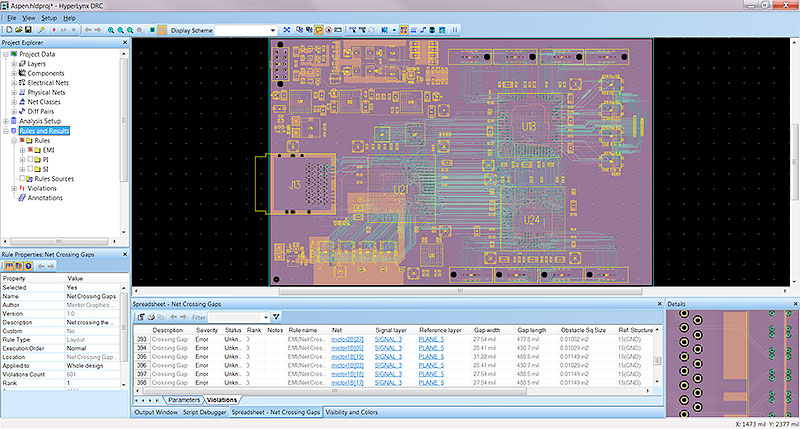Open the Setup menu
Screen dimensions: 800x429
tap(49, 18)
